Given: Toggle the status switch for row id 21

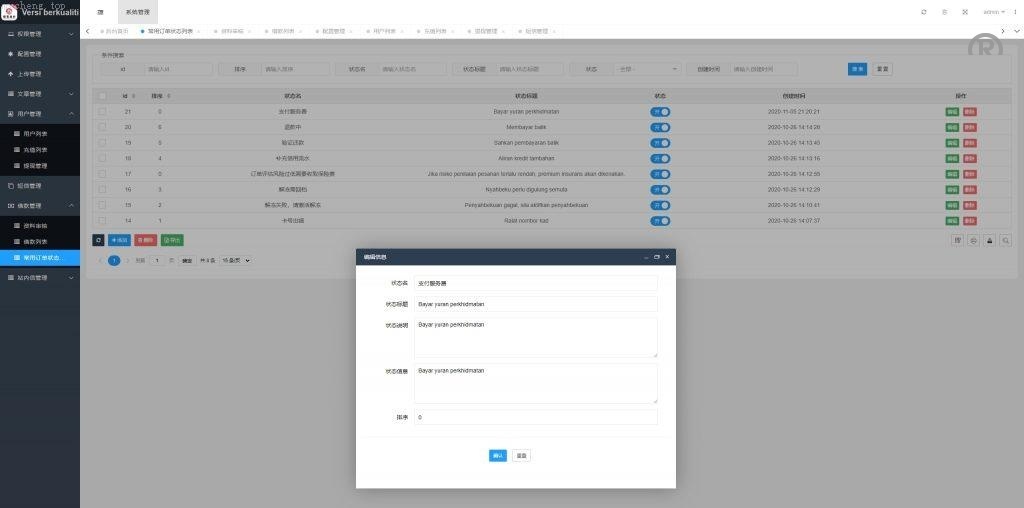Looking at the screenshot, I should (660, 112).
